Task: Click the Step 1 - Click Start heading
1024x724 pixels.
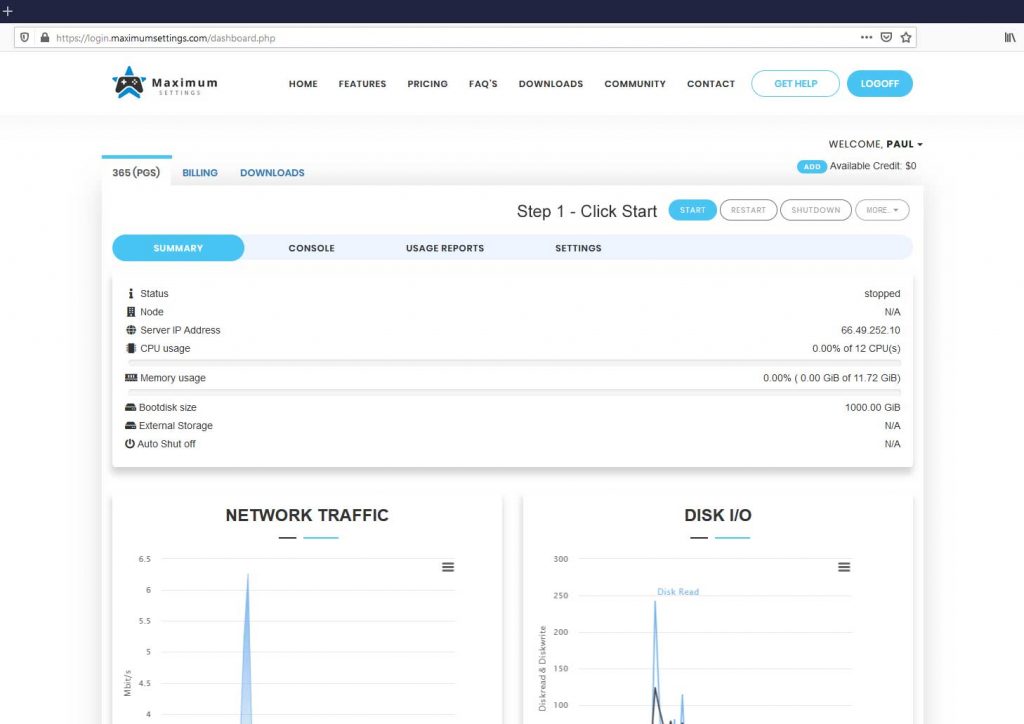Action: pos(586,212)
